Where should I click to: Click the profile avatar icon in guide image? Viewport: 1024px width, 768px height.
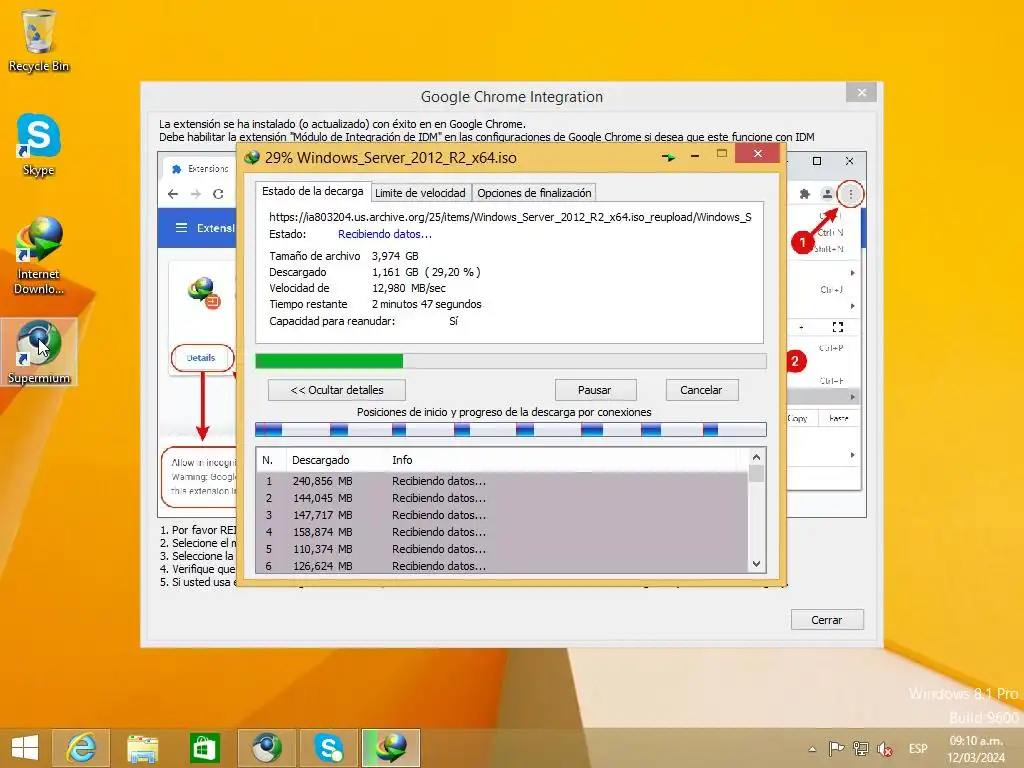click(827, 194)
